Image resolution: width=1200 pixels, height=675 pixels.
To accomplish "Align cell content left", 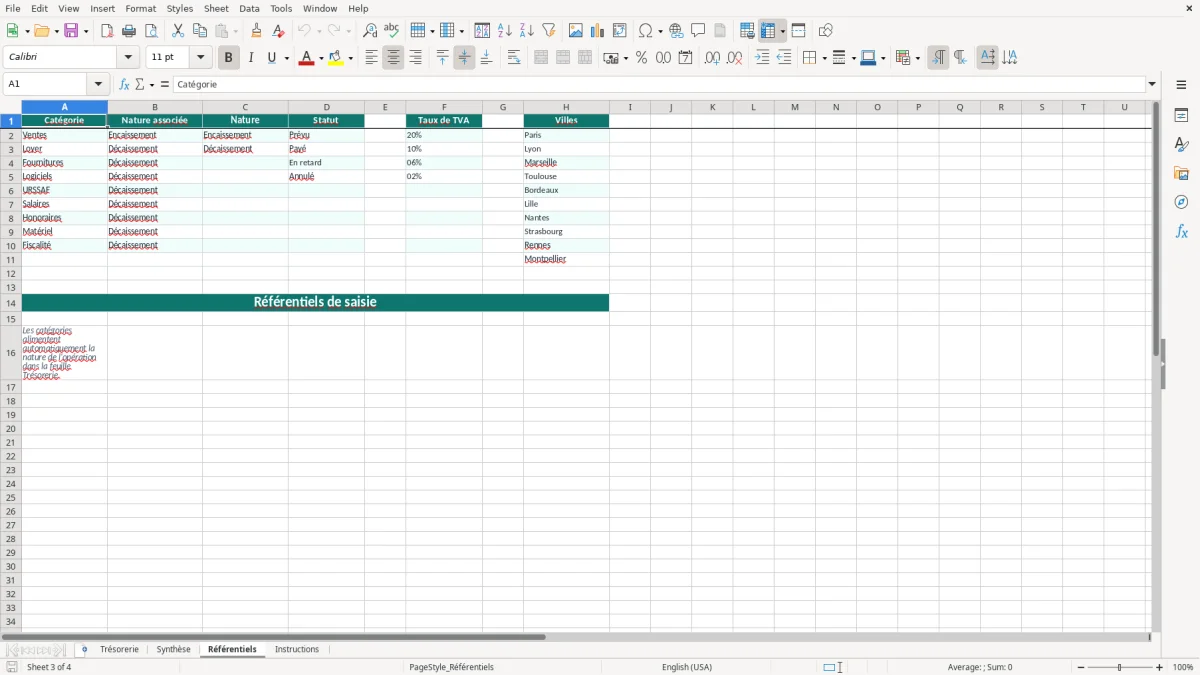I will (371, 58).
